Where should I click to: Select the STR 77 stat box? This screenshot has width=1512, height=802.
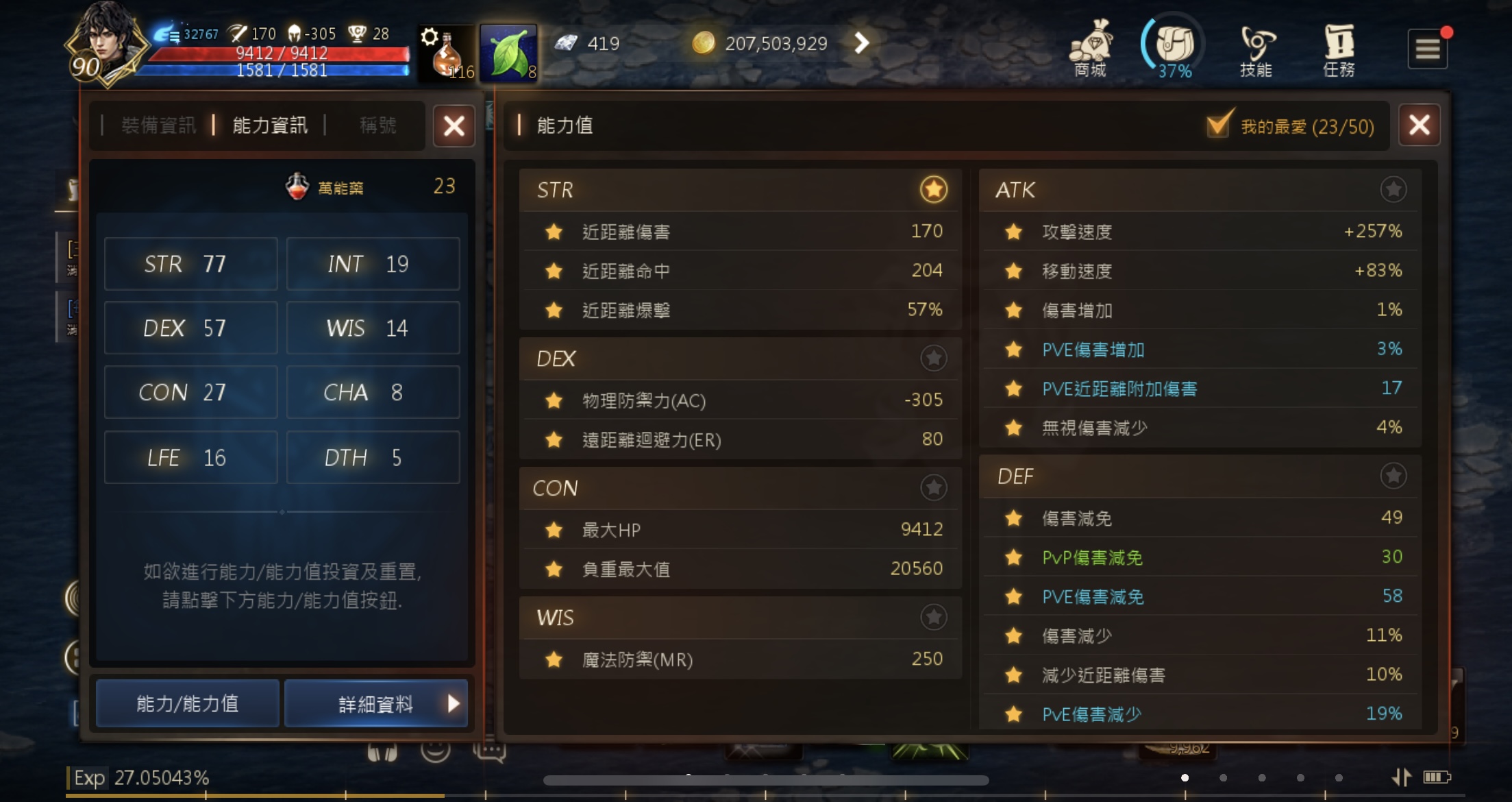tap(191, 264)
